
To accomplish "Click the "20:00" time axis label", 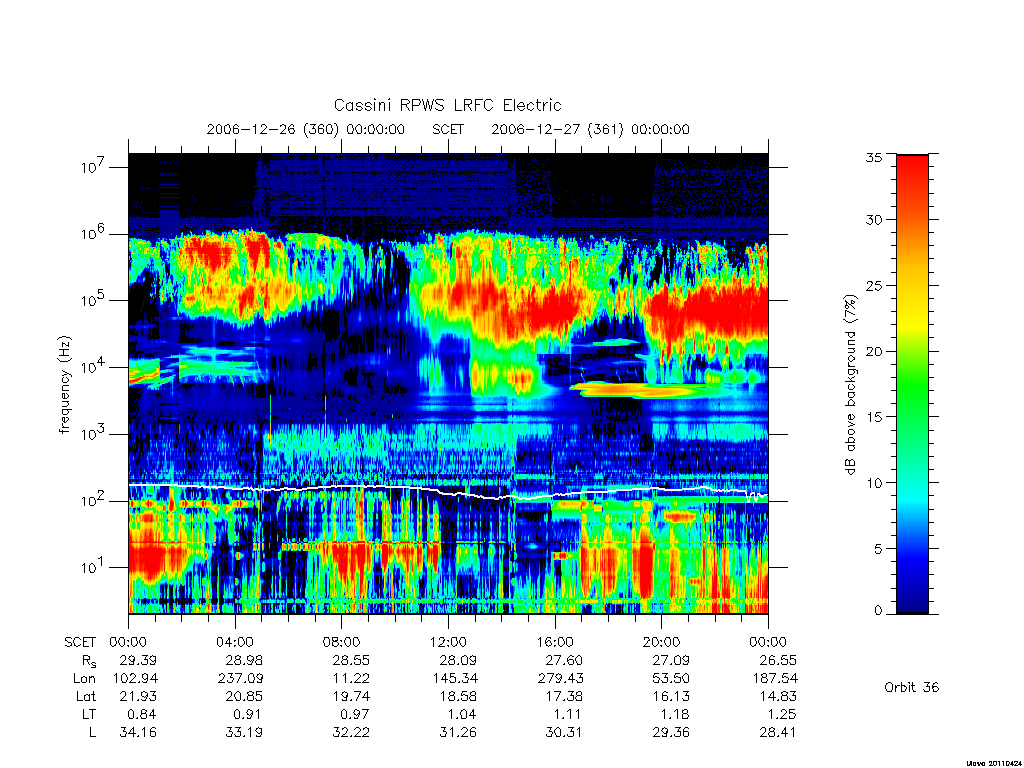I will tap(661, 642).
